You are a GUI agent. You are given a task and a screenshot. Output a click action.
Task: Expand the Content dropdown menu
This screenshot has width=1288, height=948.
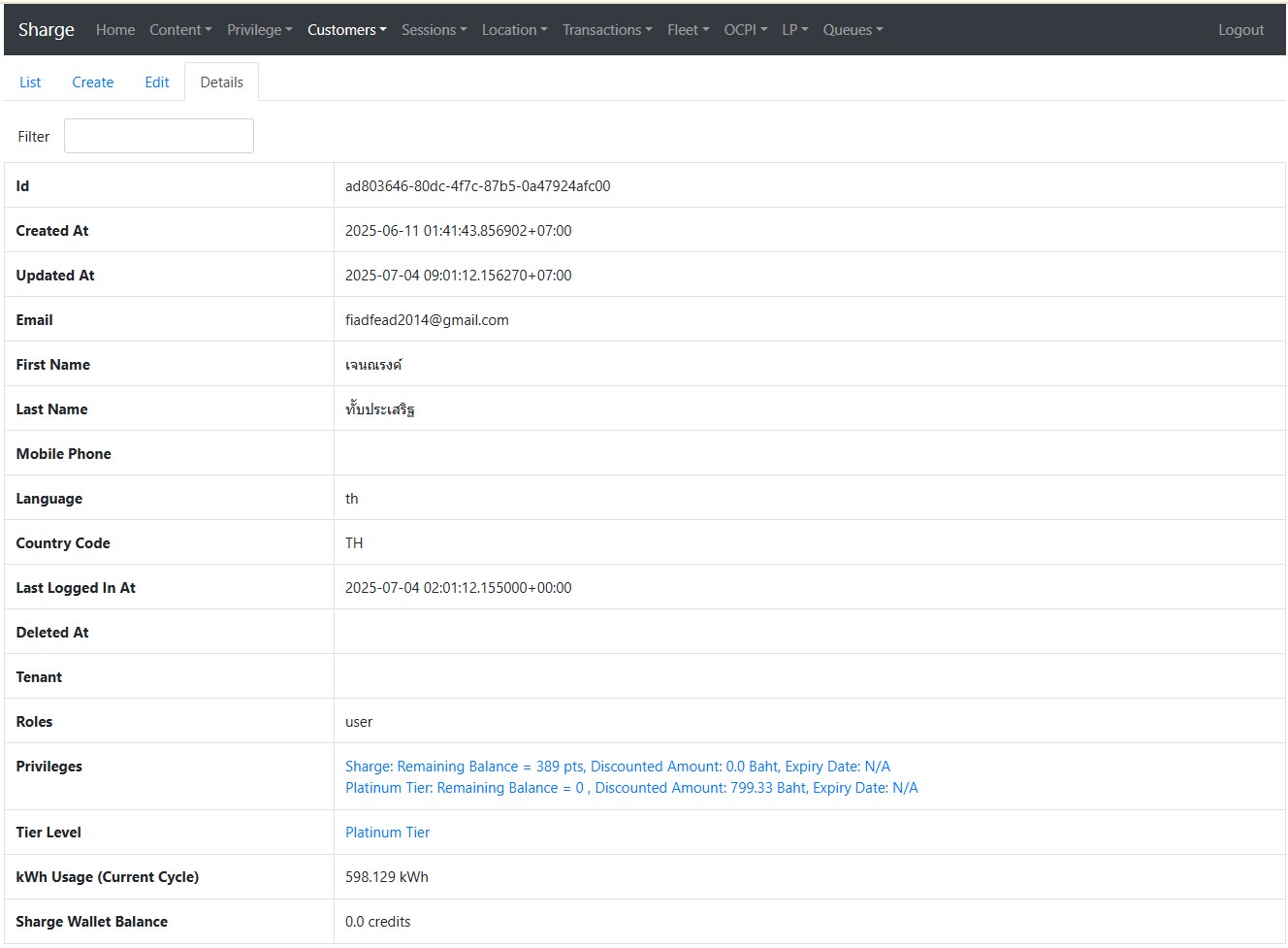coord(180,30)
